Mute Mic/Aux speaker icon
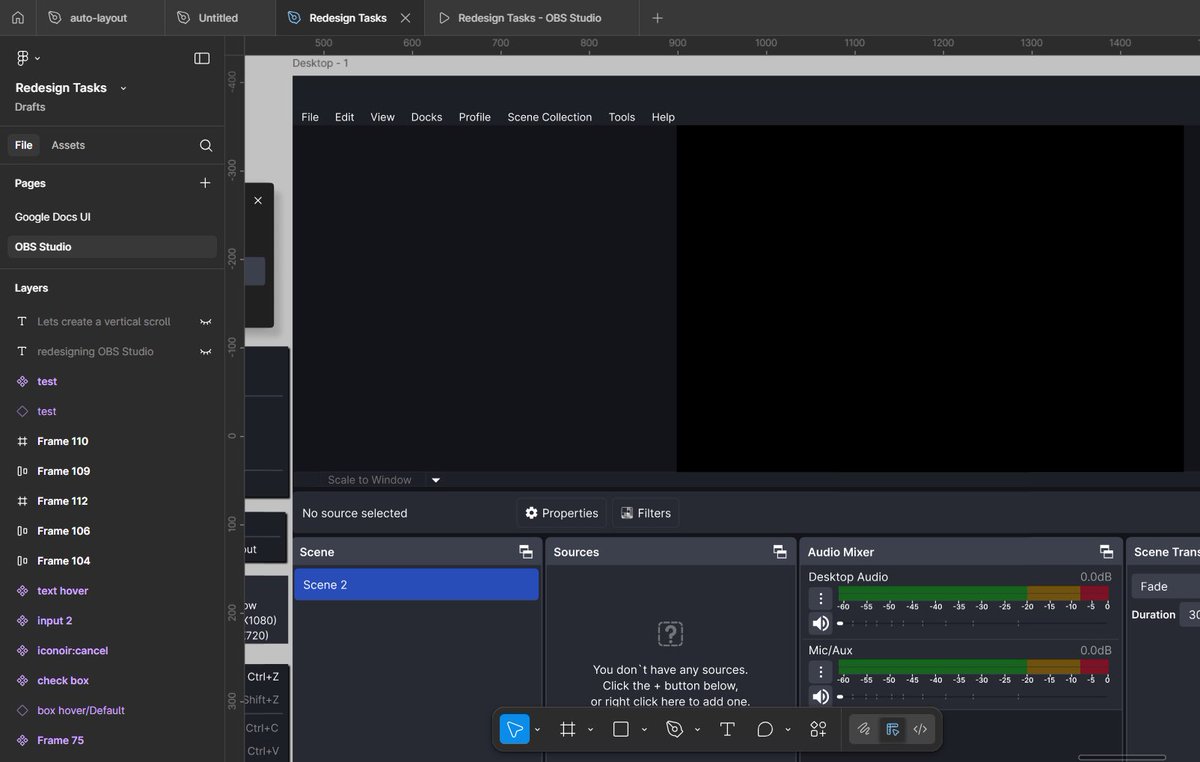1200x762 pixels. click(820, 696)
